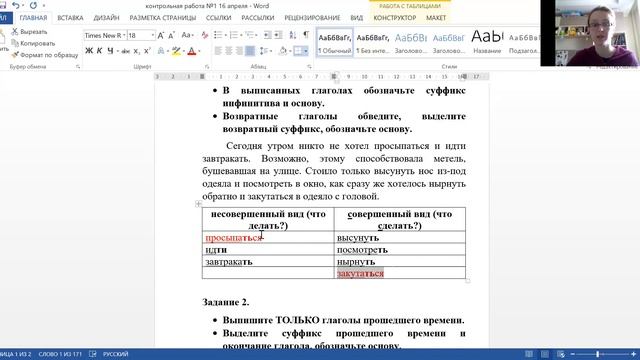Click table cell 'завтракать'
640x360 pixels.
pyautogui.click(x=268, y=261)
